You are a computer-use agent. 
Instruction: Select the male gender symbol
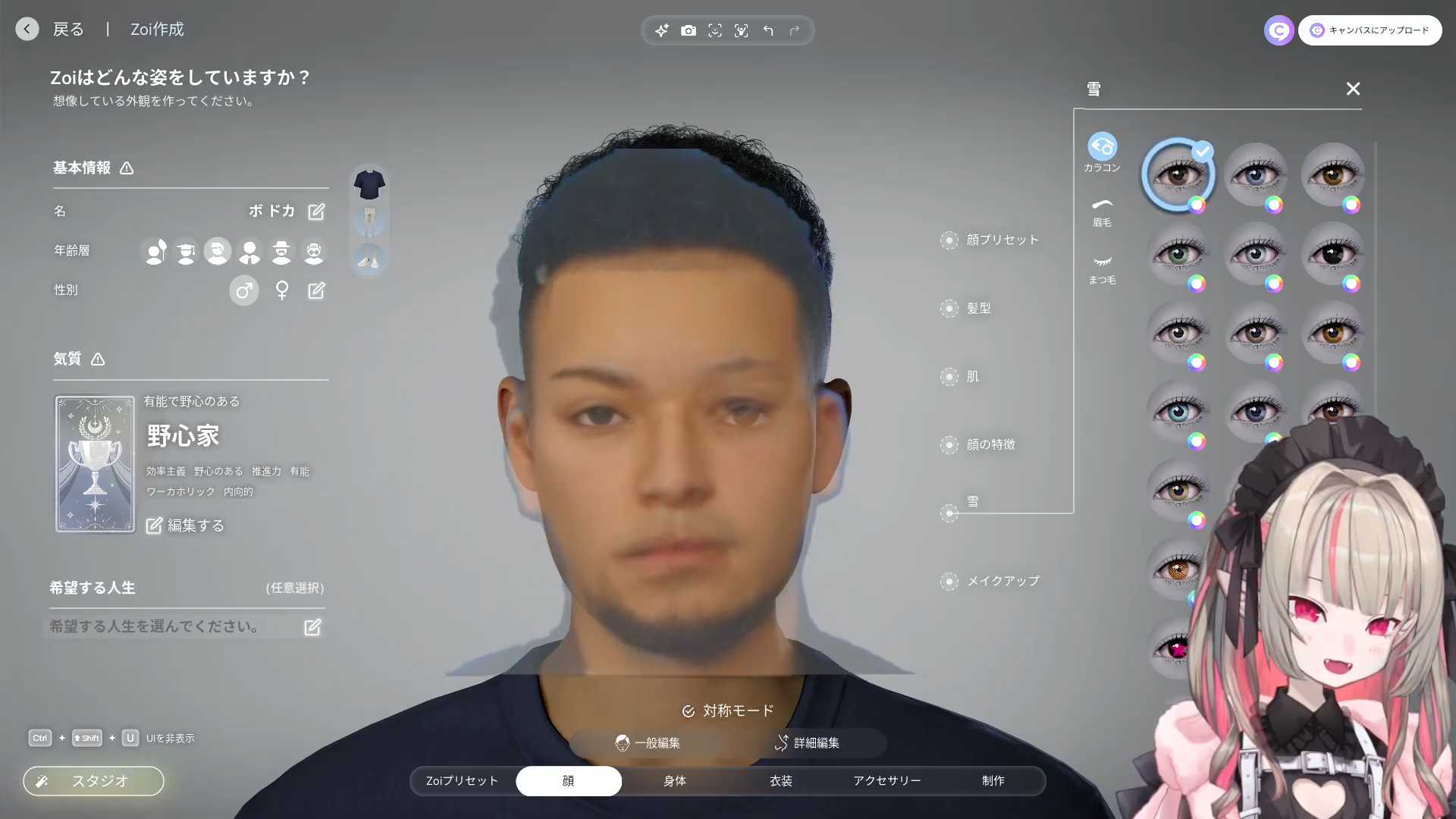(x=244, y=290)
